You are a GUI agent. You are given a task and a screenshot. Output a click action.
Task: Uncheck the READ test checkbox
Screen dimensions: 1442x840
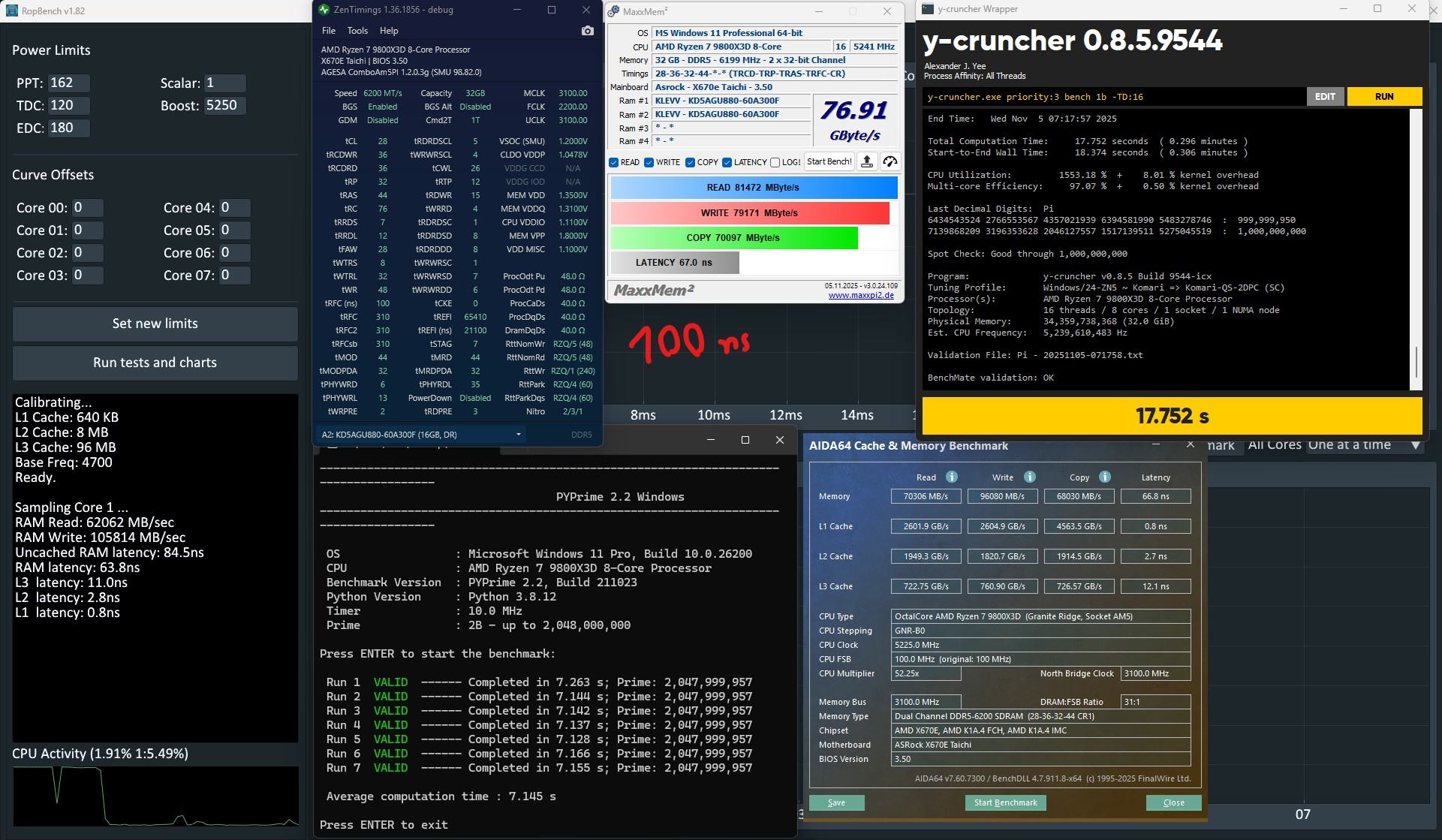614,162
